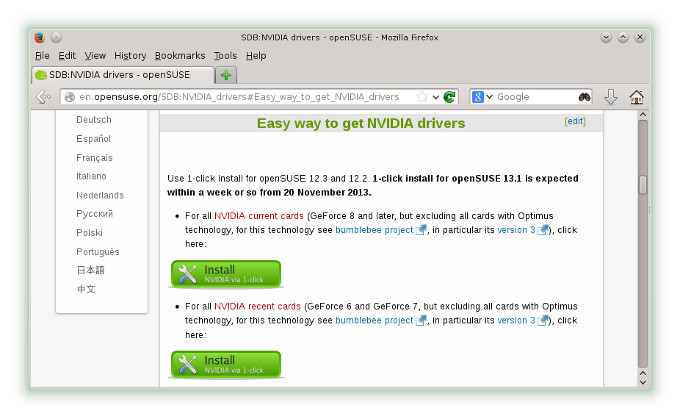Screen dimensions: 680x419
Task: Switch language to Español
Action: [93, 139]
